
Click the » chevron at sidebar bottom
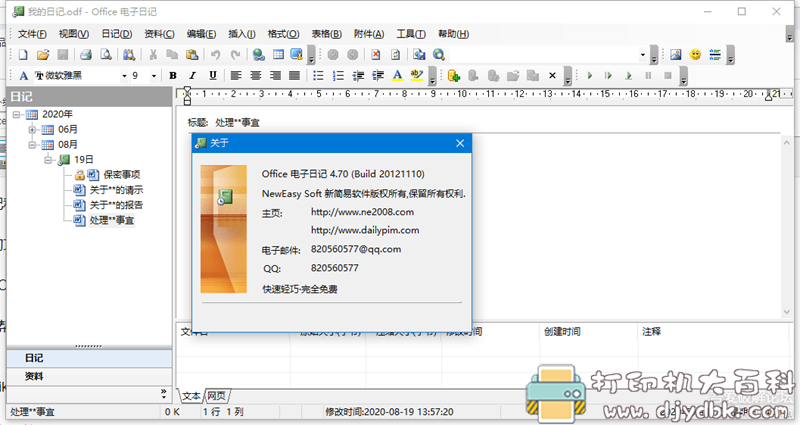point(163,393)
